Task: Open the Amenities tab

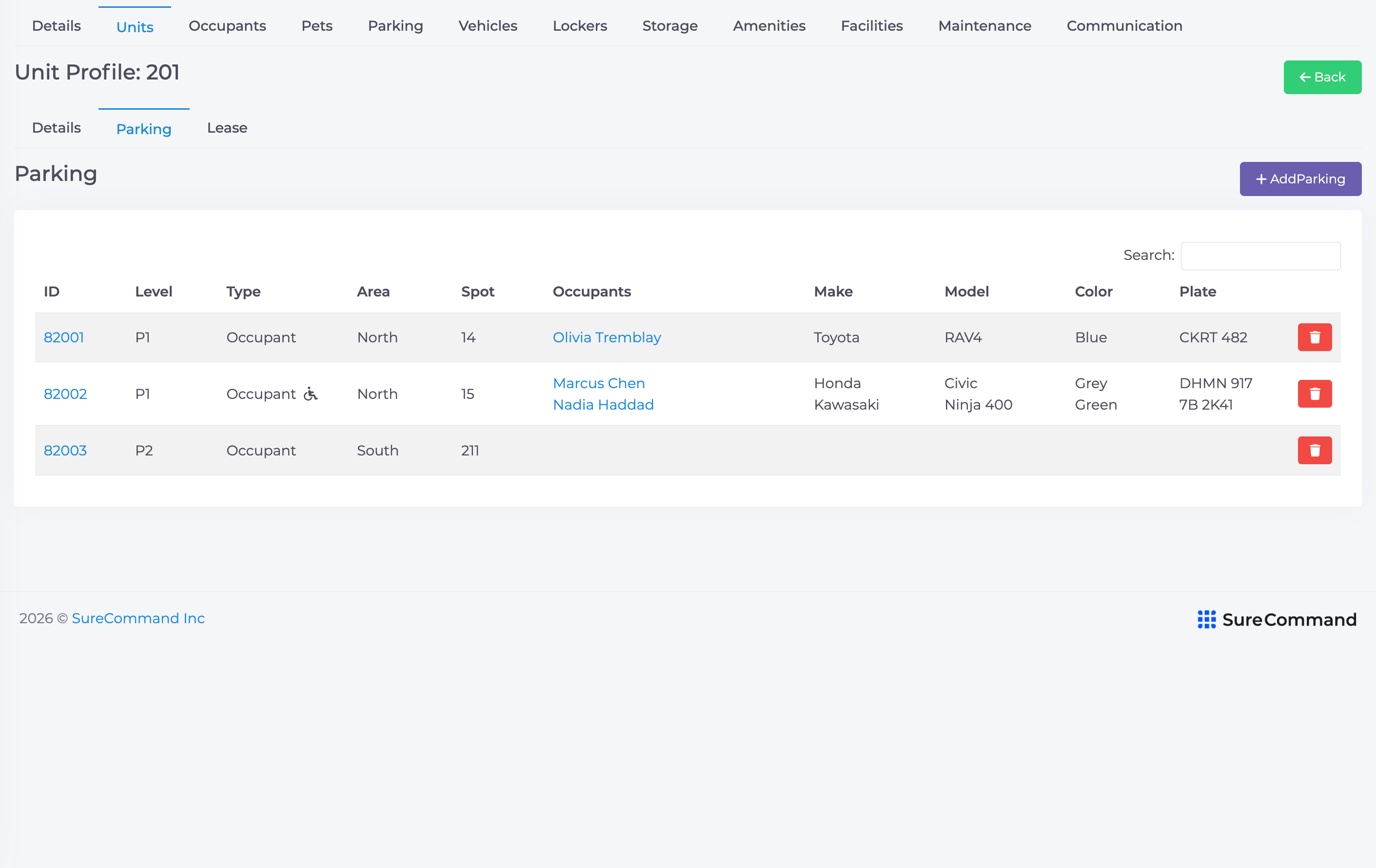Action: tap(769, 26)
